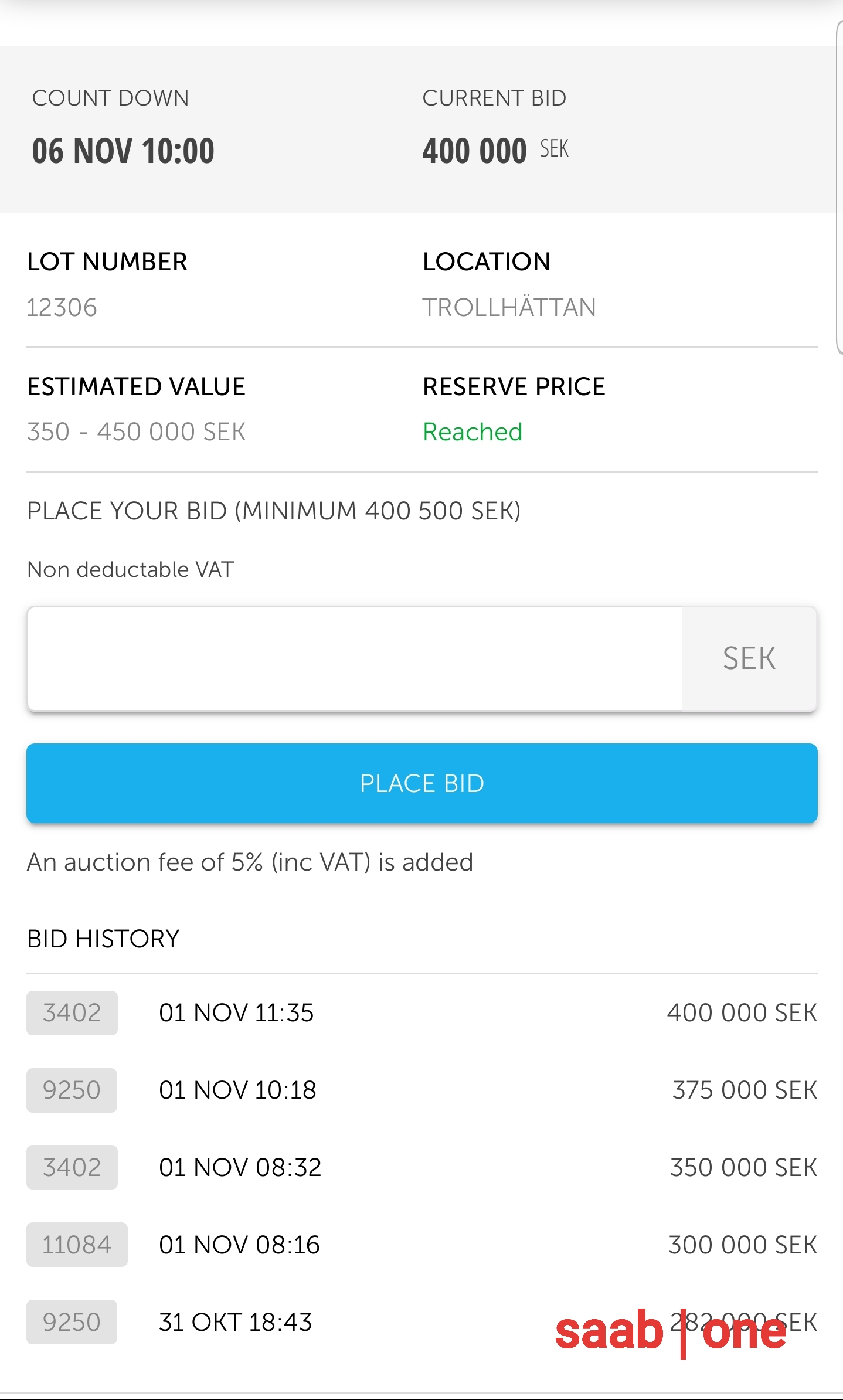The image size is (843, 1400).
Task: Select bidder badge 3402 at 11:35
Action: click(x=72, y=1012)
